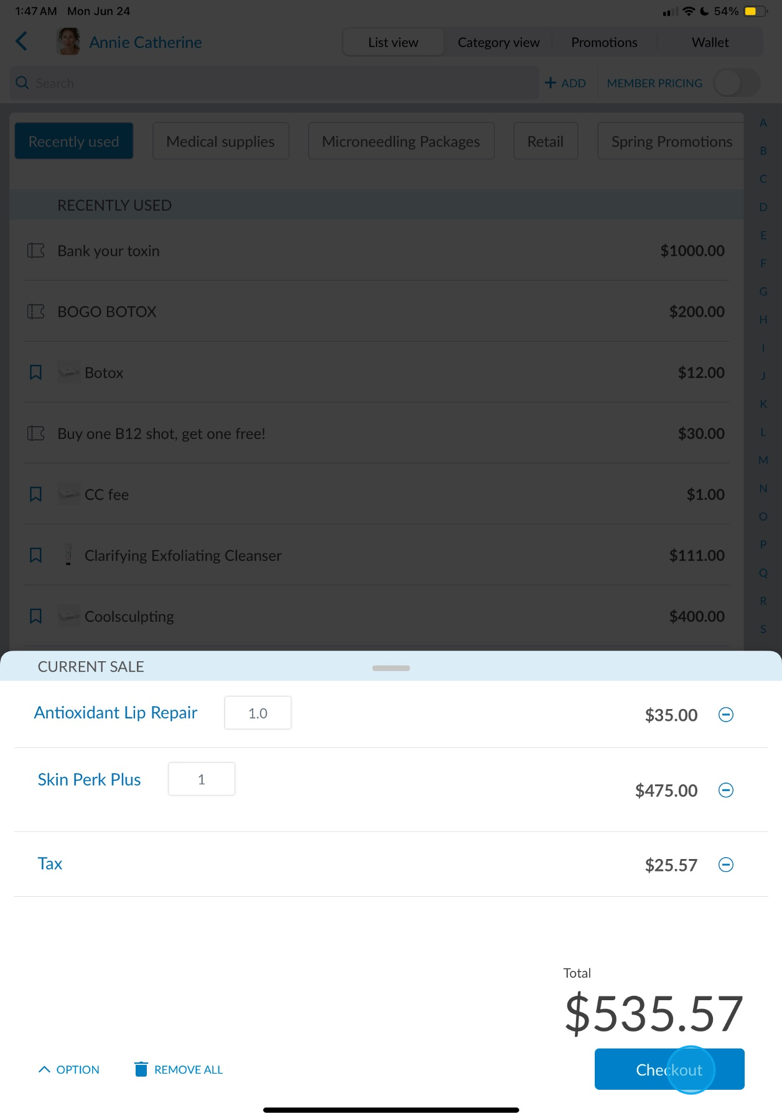Image resolution: width=782 pixels, height=1119 pixels.
Task: Tap the back arrow icon
Action: pyautogui.click(x=22, y=42)
